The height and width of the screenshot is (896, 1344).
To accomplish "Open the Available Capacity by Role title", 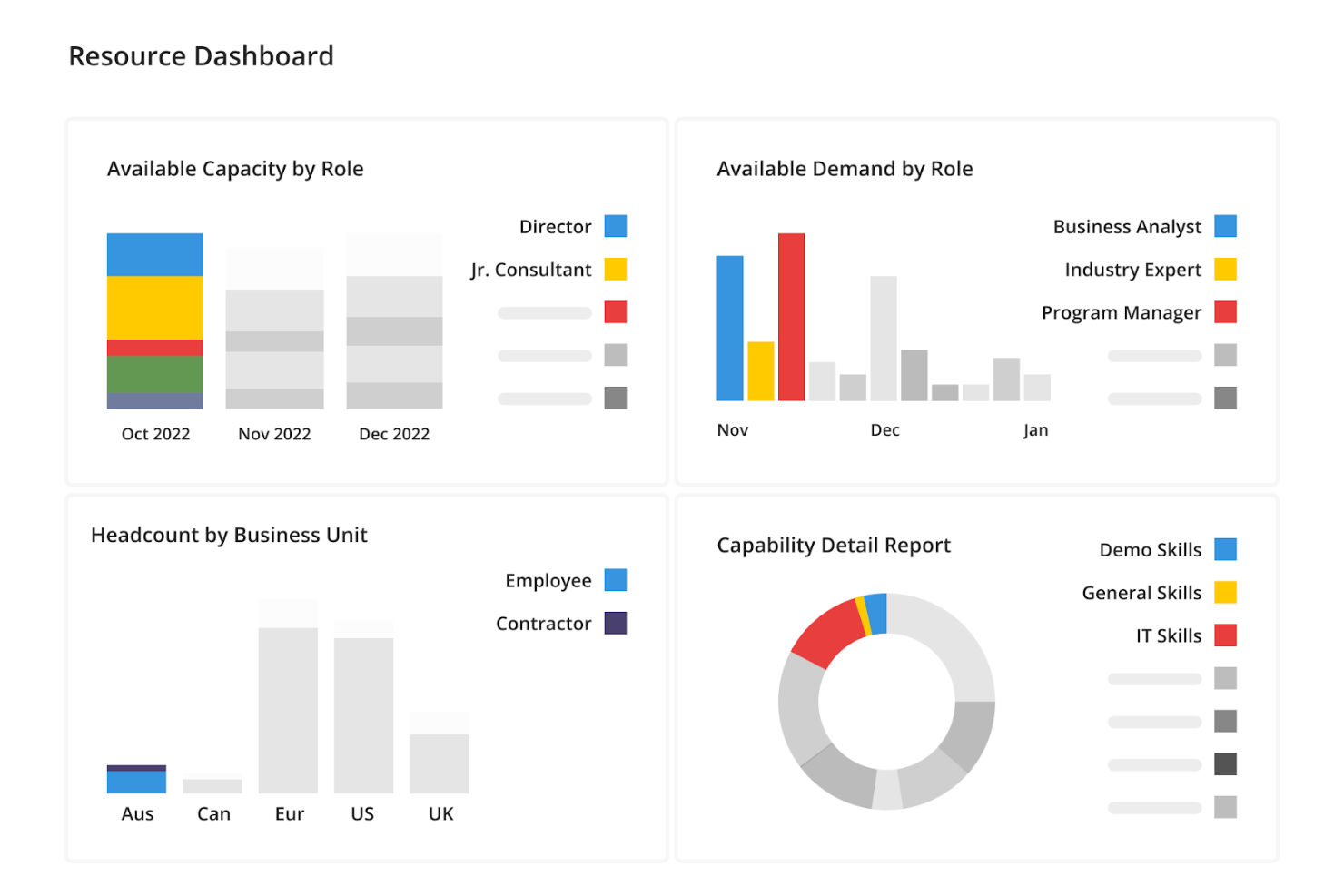I will pyautogui.click(x=235, y=169).
